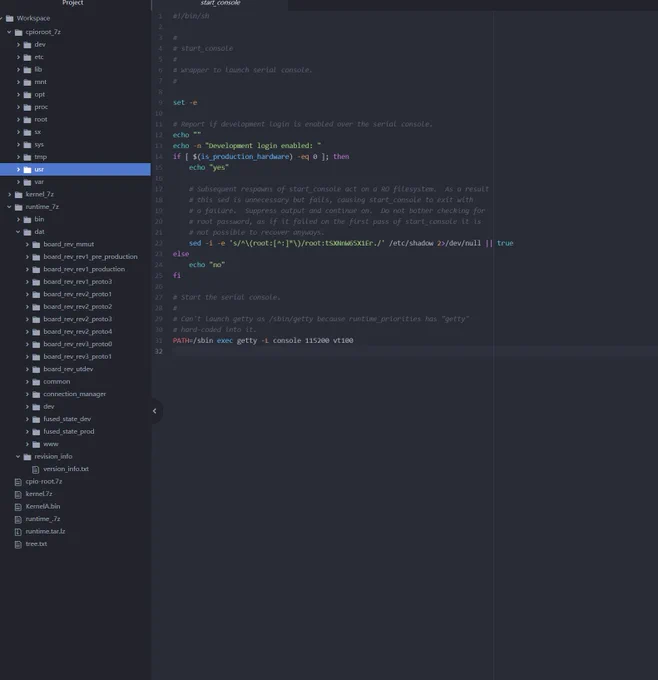Click the fused_state_dev folder icon

point(36,419)
